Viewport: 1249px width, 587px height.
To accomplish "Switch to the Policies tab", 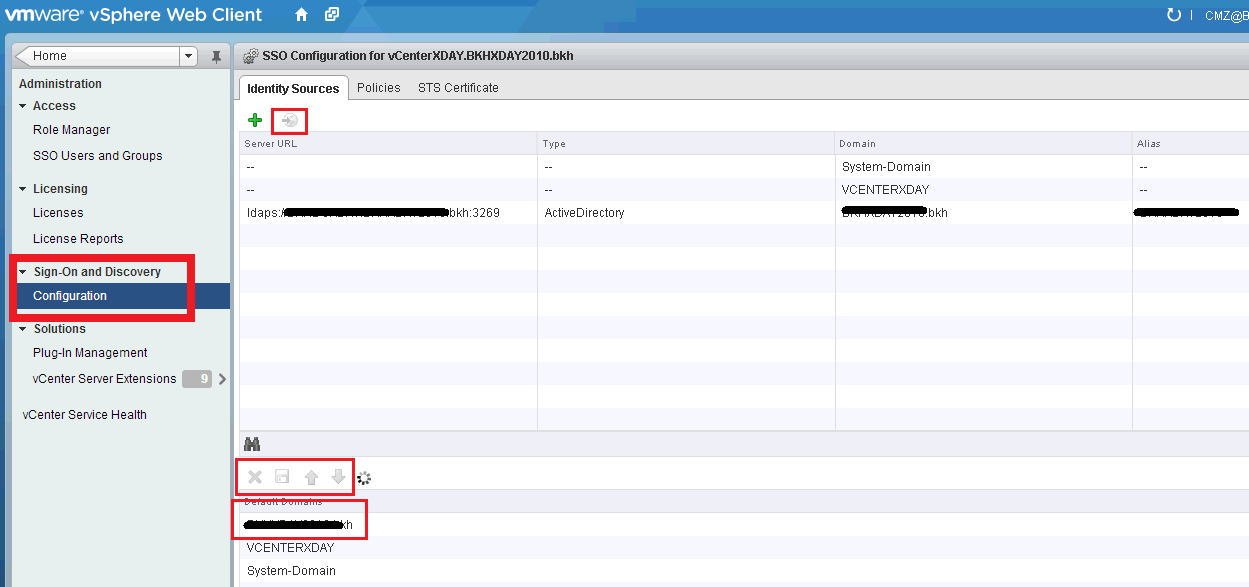I will (378, 88).
